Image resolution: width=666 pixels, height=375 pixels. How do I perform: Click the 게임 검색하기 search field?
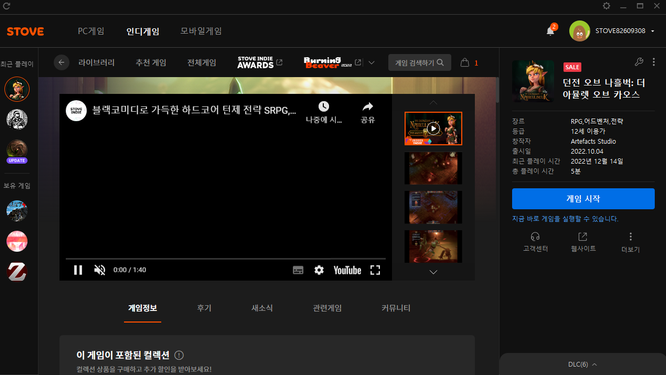coord(419,62)
